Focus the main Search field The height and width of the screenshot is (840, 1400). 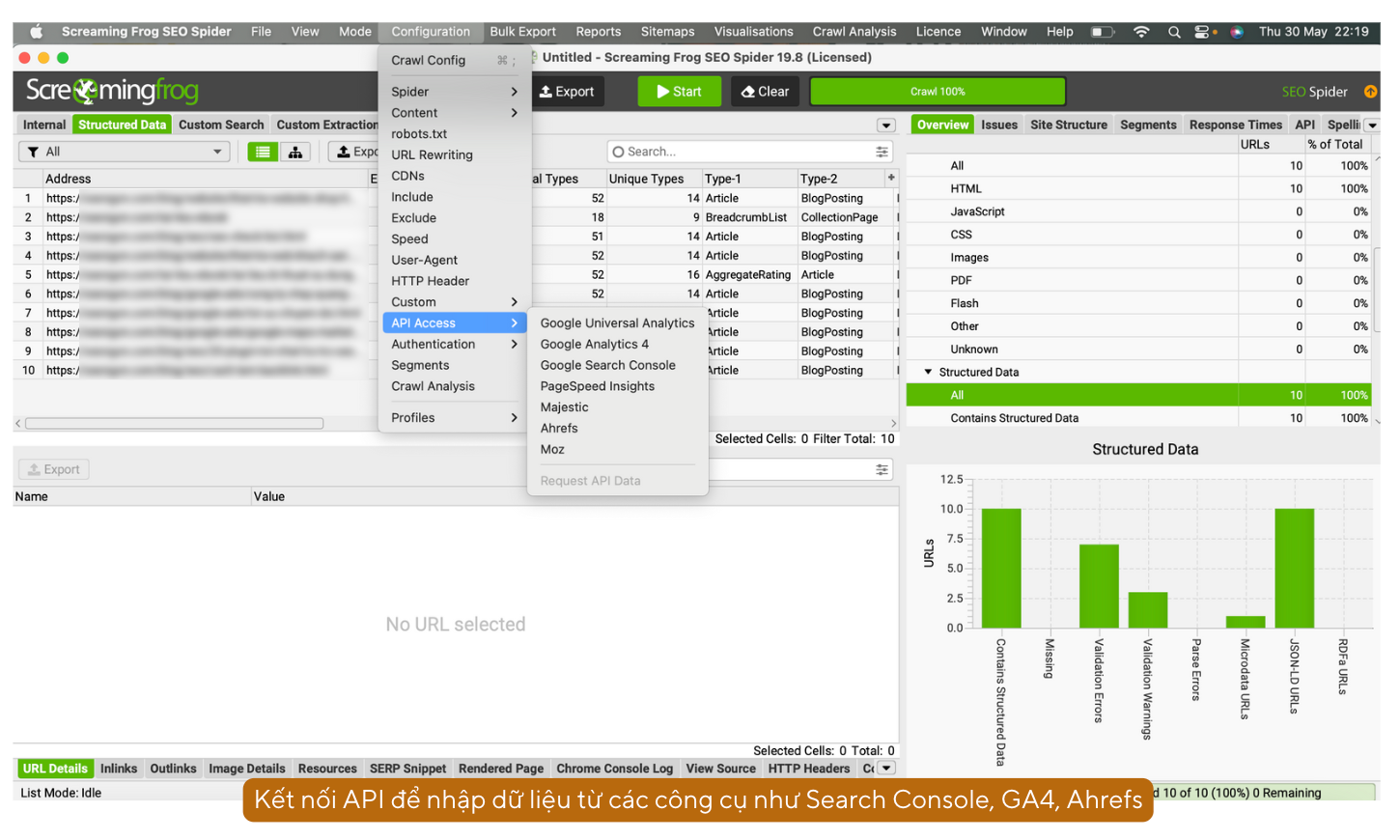click(749, 152)
